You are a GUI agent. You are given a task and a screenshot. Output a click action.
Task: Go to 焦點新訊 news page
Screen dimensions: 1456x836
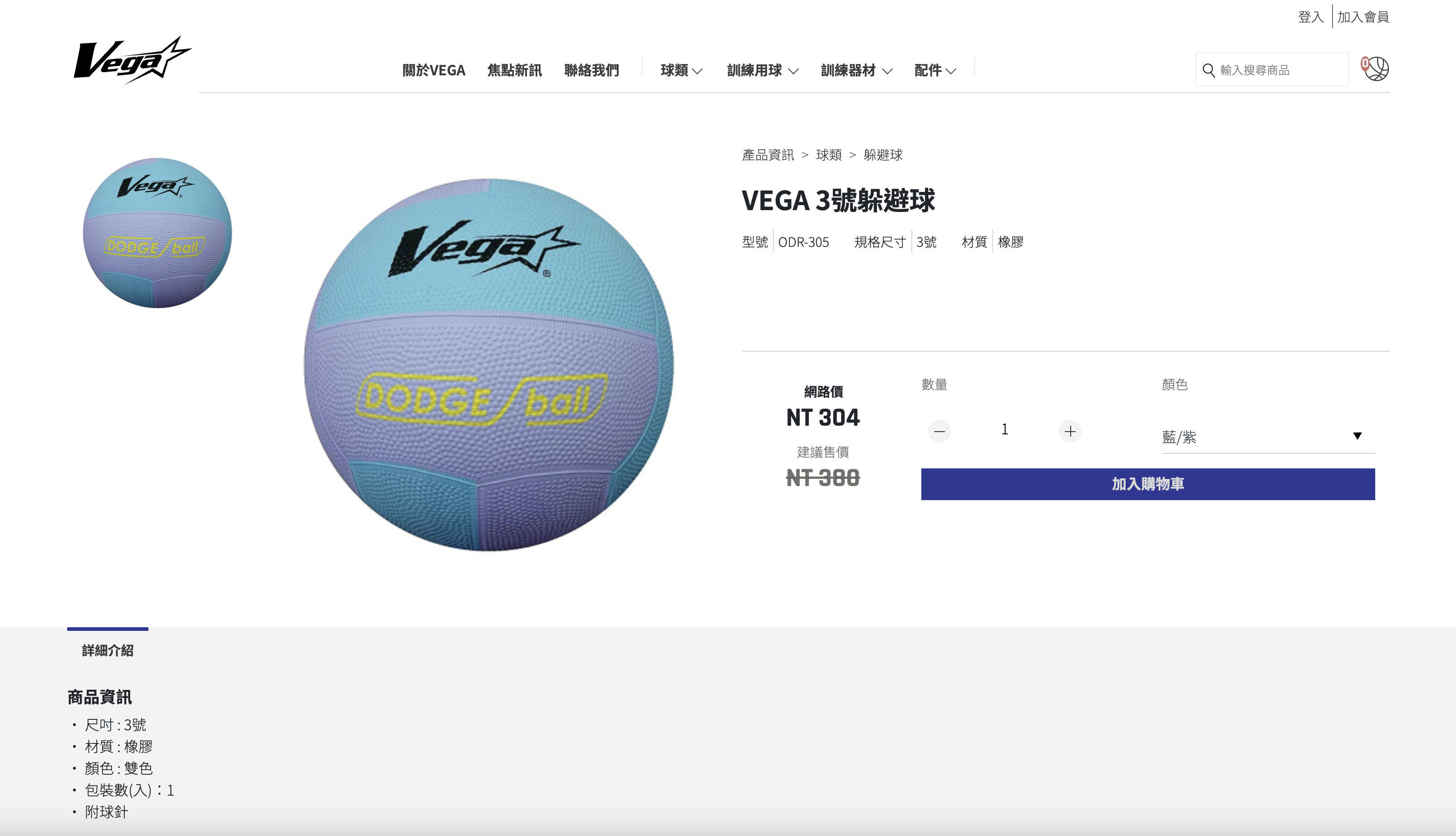click(514, 71)
